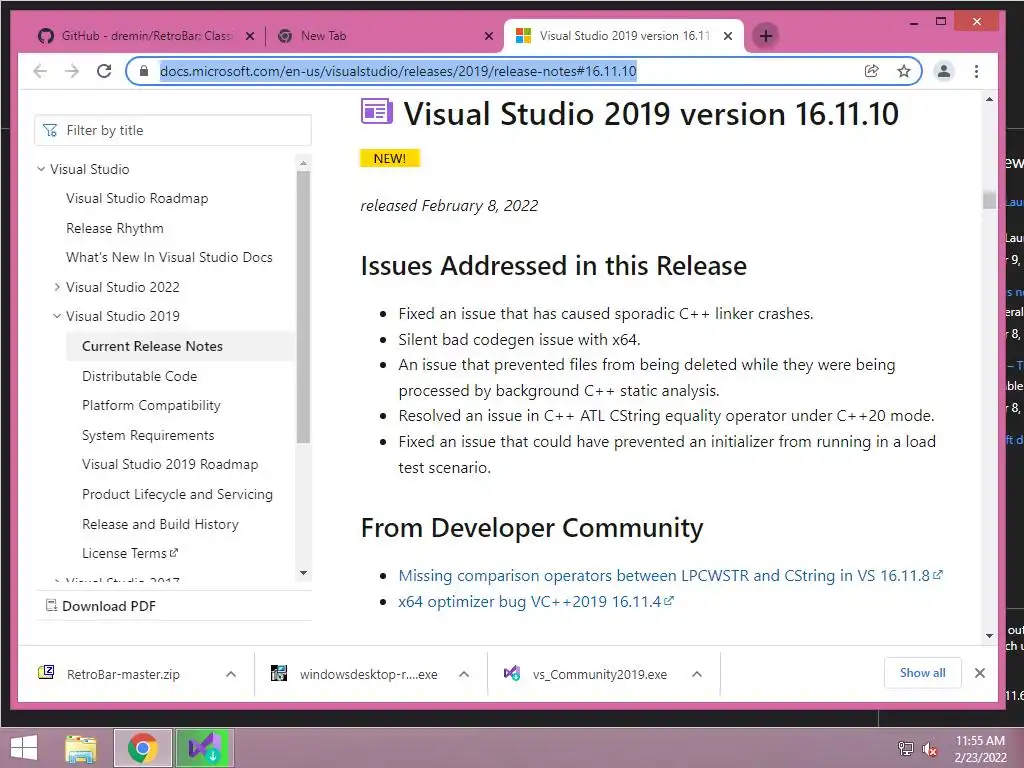Click the Download PDF icon
This screenshot has height=768, width=1024.
[x=51, y=606]
